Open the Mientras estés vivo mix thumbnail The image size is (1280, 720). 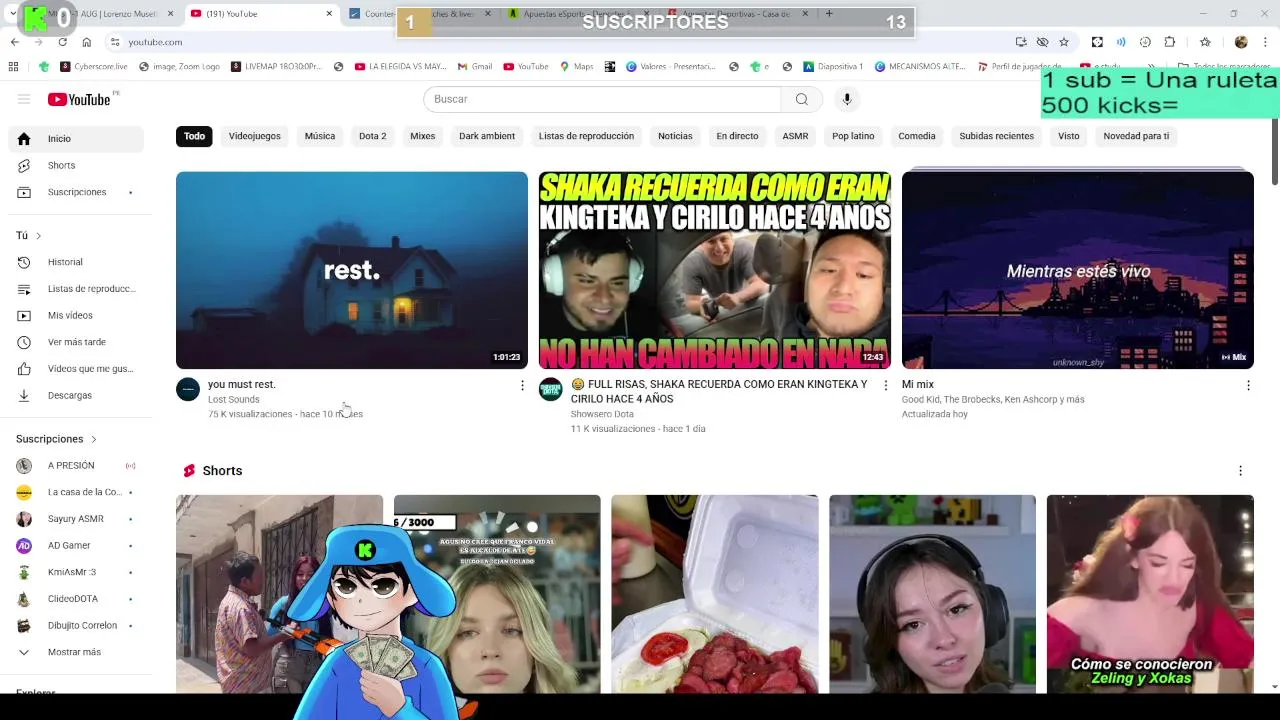pos(1078,270)
